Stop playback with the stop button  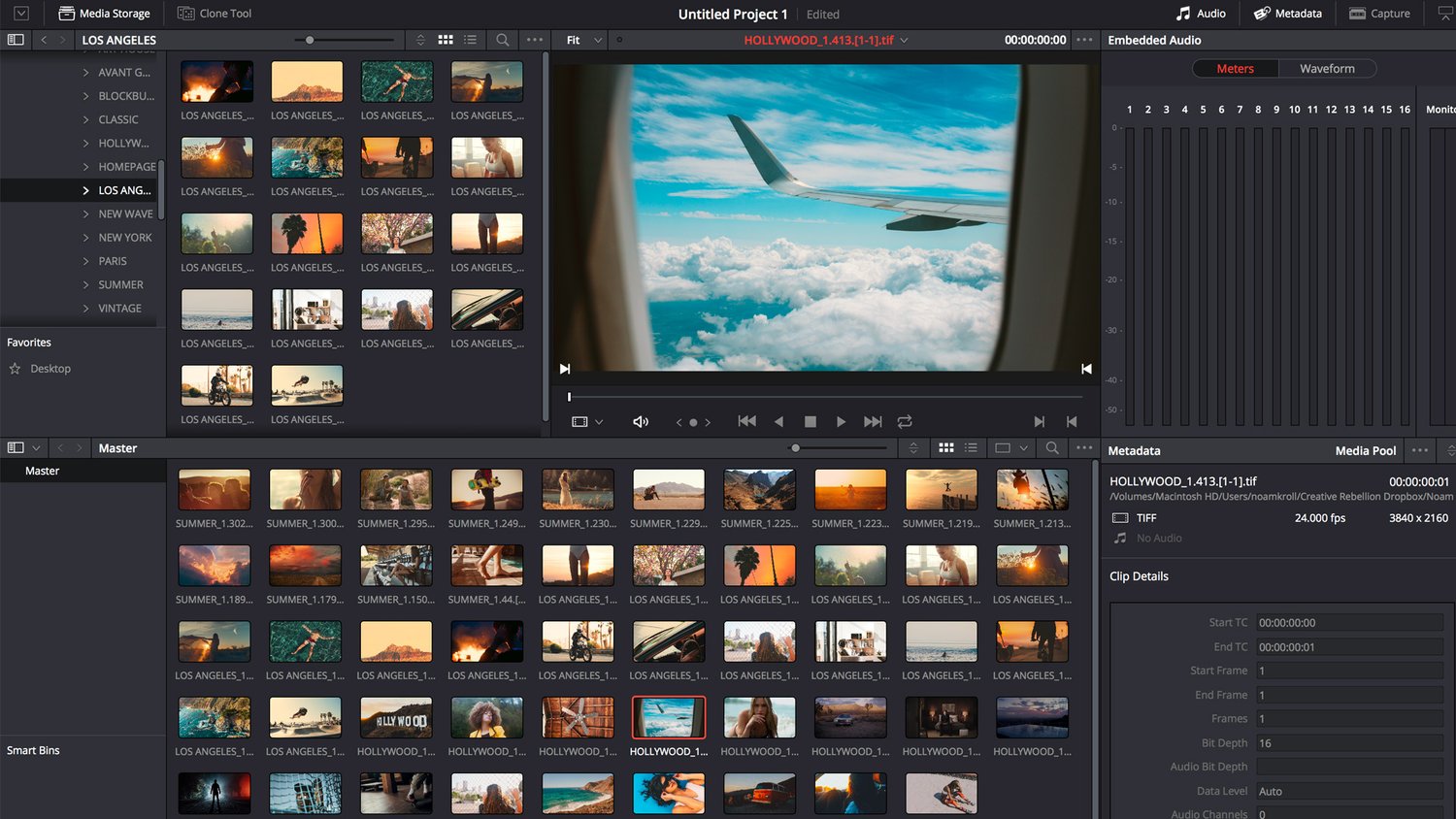coord(811,422)
